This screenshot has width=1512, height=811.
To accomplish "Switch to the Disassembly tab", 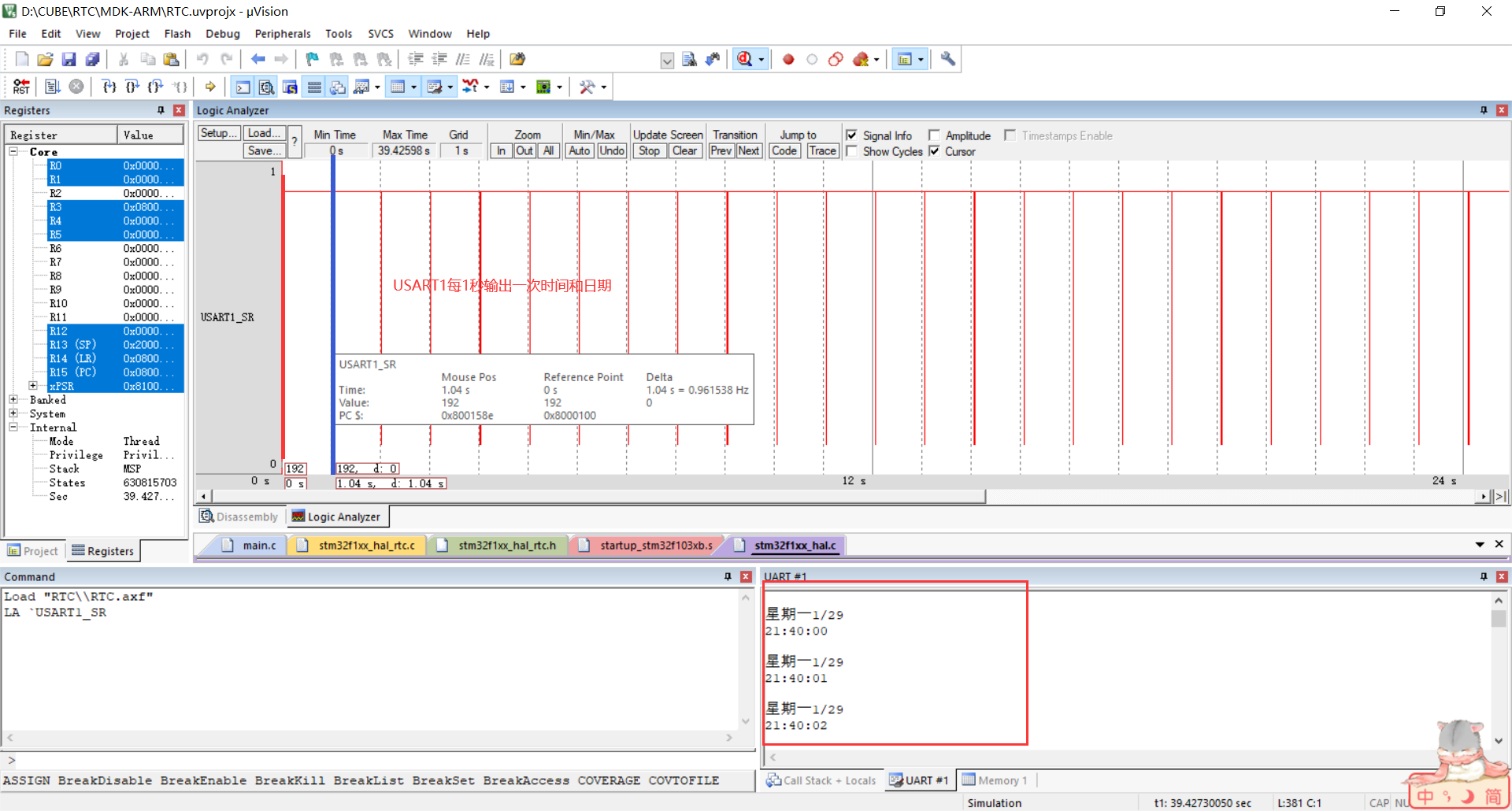I will (x=239, y=517).
